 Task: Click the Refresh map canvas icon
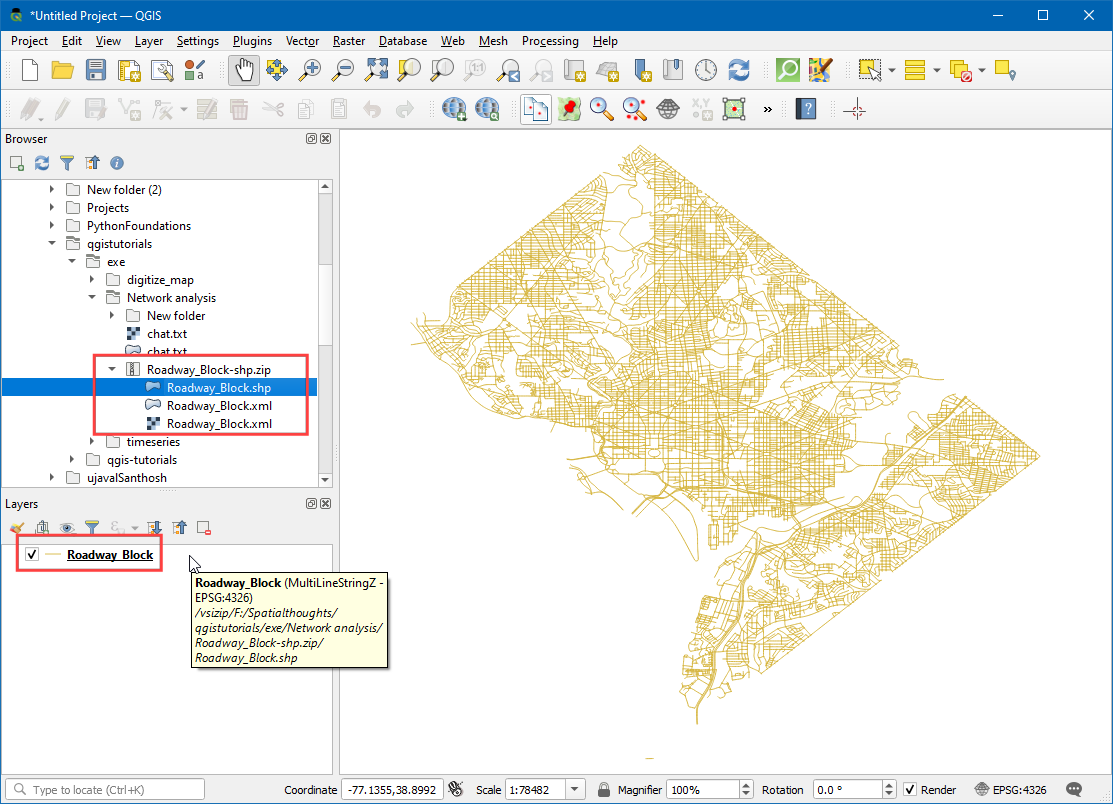point(739,70)
